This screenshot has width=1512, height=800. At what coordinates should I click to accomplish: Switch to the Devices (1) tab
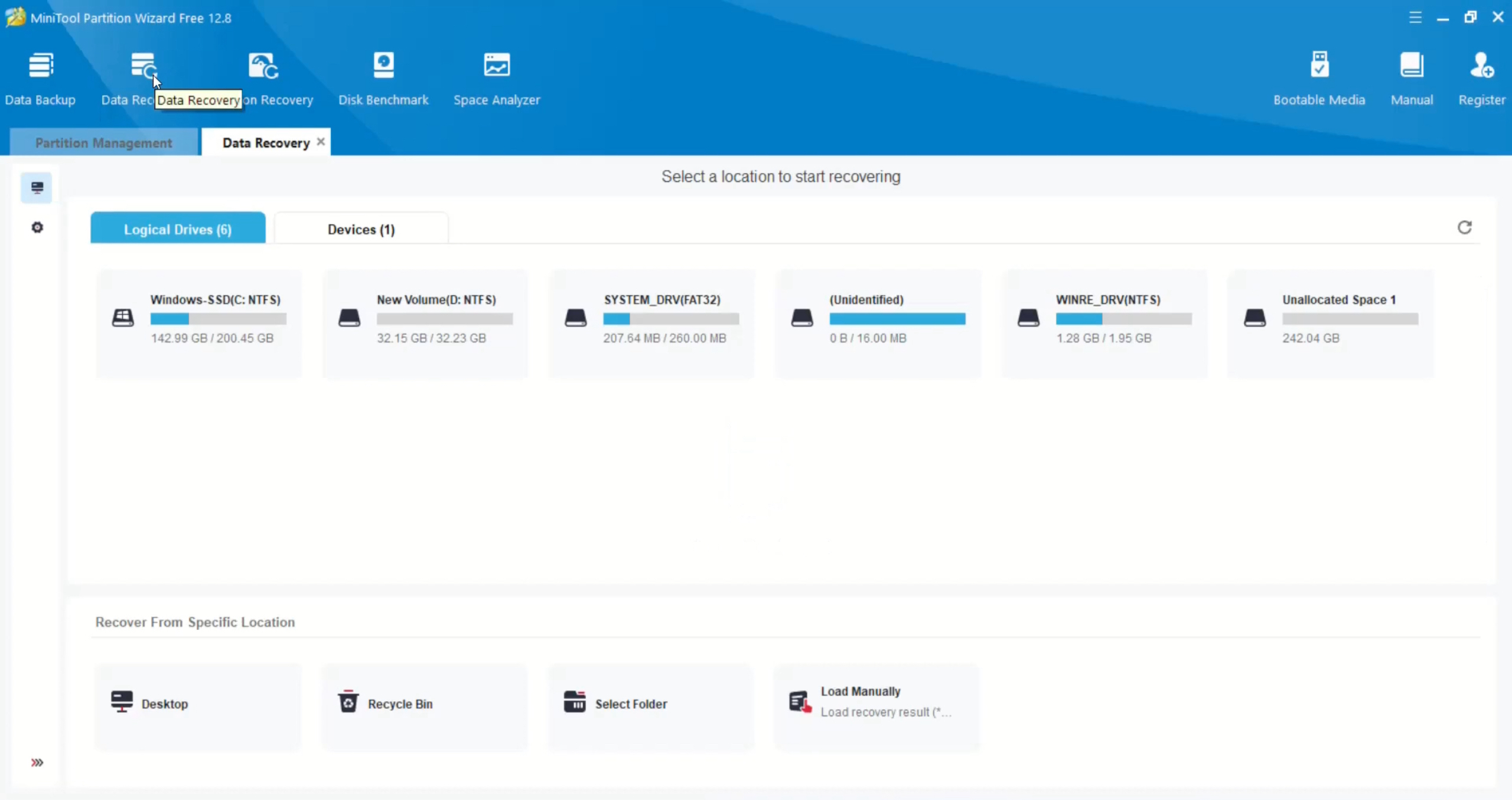pyautogui.click(x=361, y=229)
